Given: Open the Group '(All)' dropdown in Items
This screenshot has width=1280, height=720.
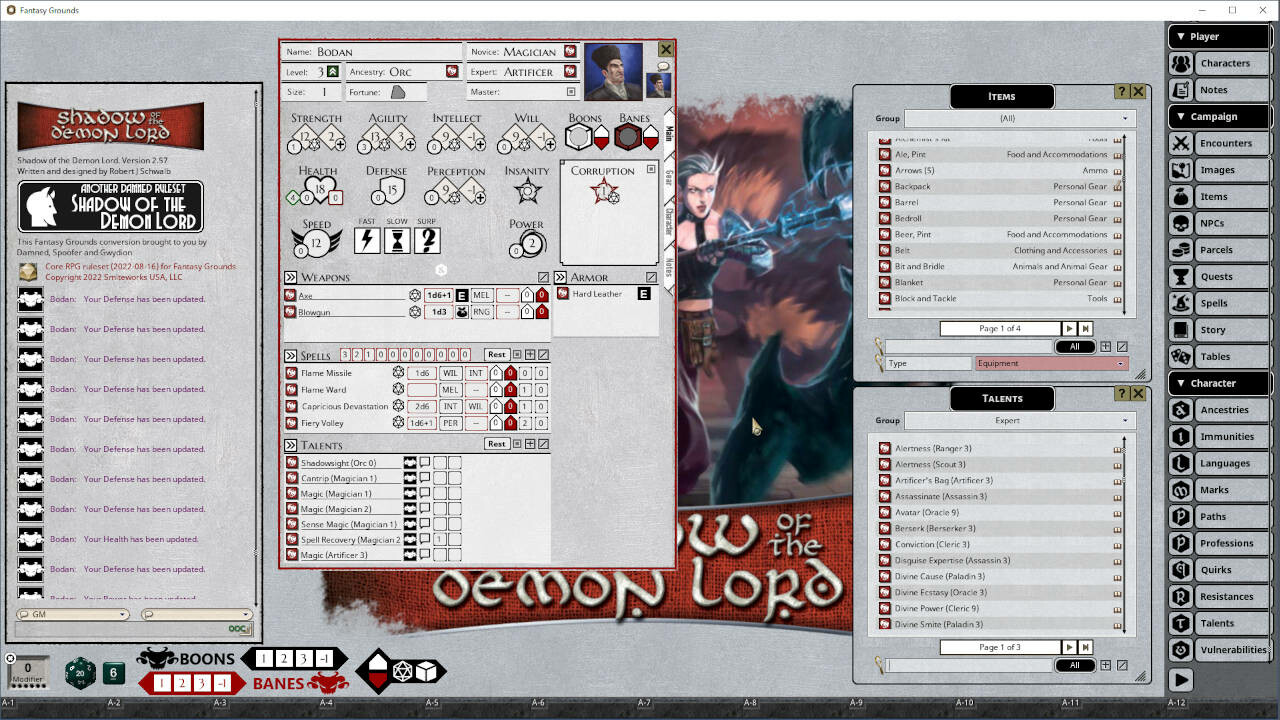Looking at the screenshot, I should point(1020,118).
